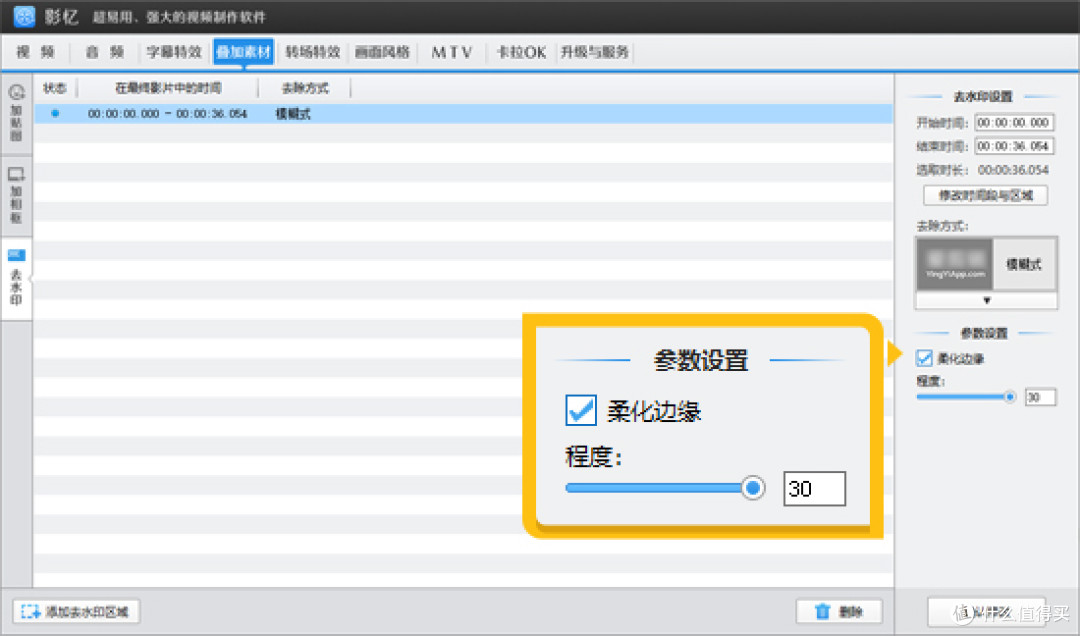Switch to the 卡拉OK tab
Viewport: 1080px width, 636px height.
click(521, 52)
